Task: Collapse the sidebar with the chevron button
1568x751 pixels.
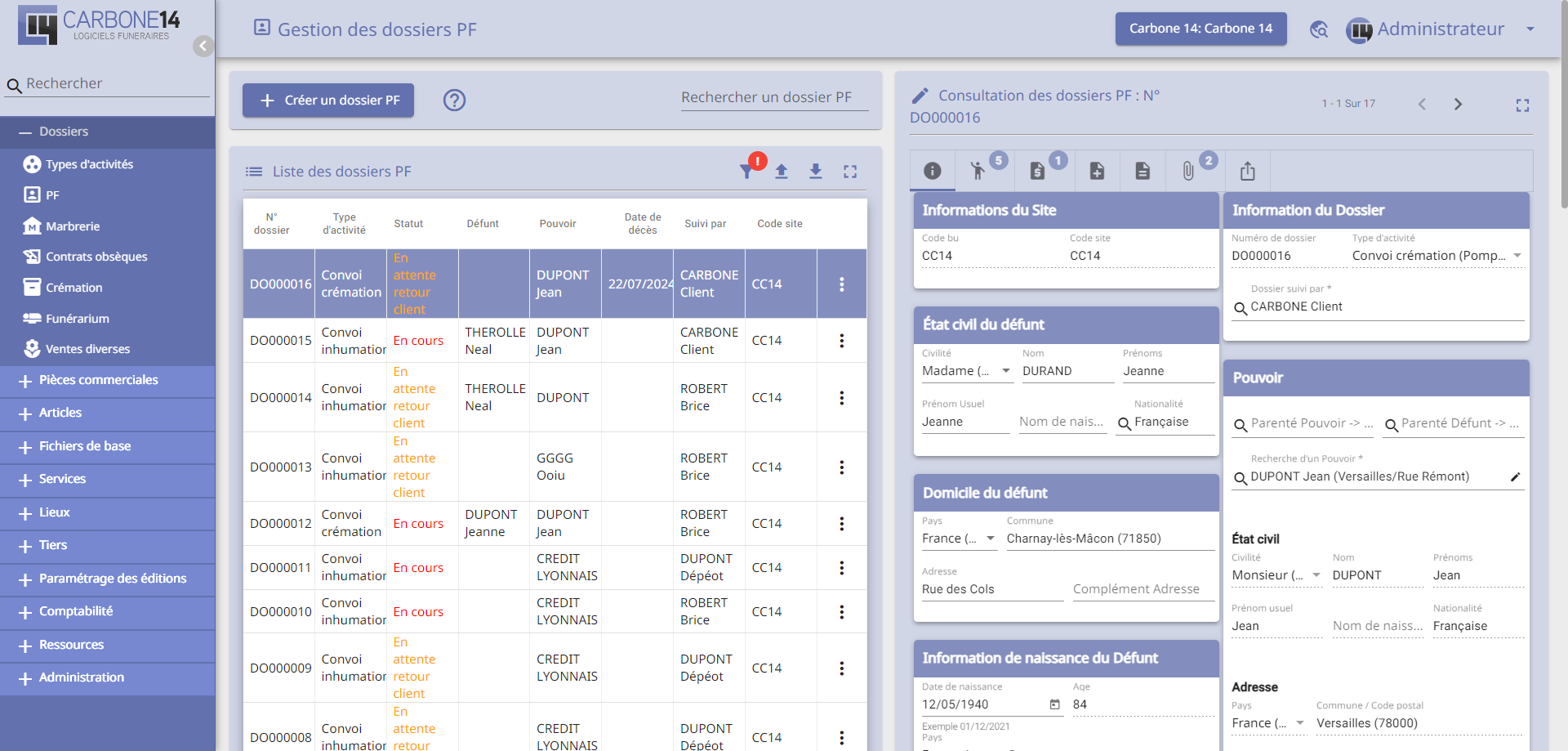Action: (203, 46)
